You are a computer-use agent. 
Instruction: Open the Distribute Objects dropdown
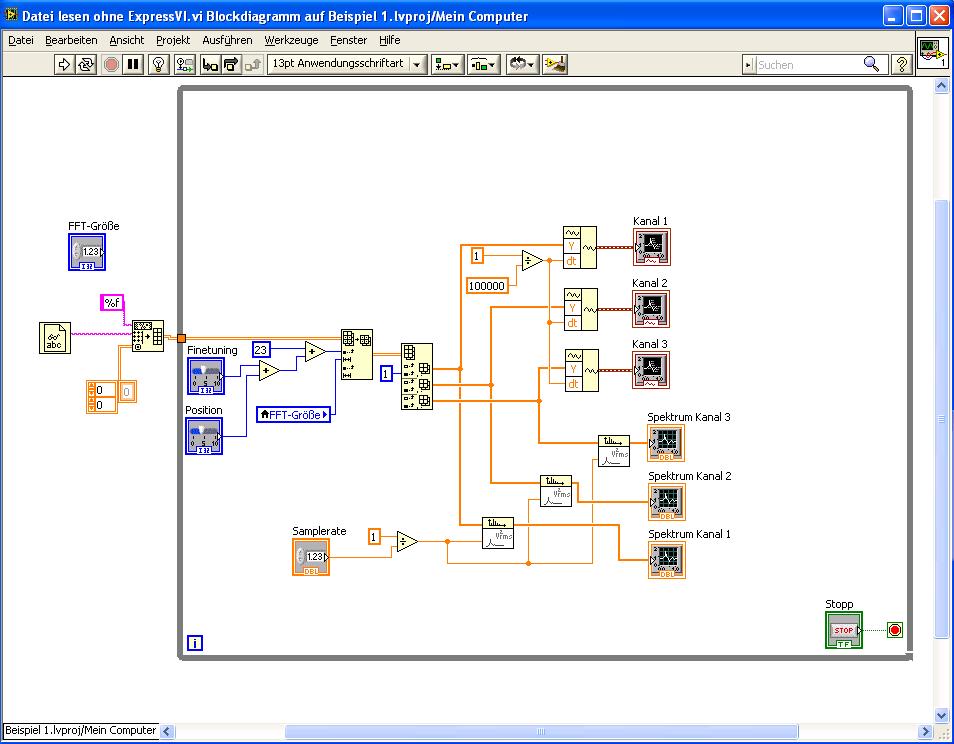click(484, 64)
